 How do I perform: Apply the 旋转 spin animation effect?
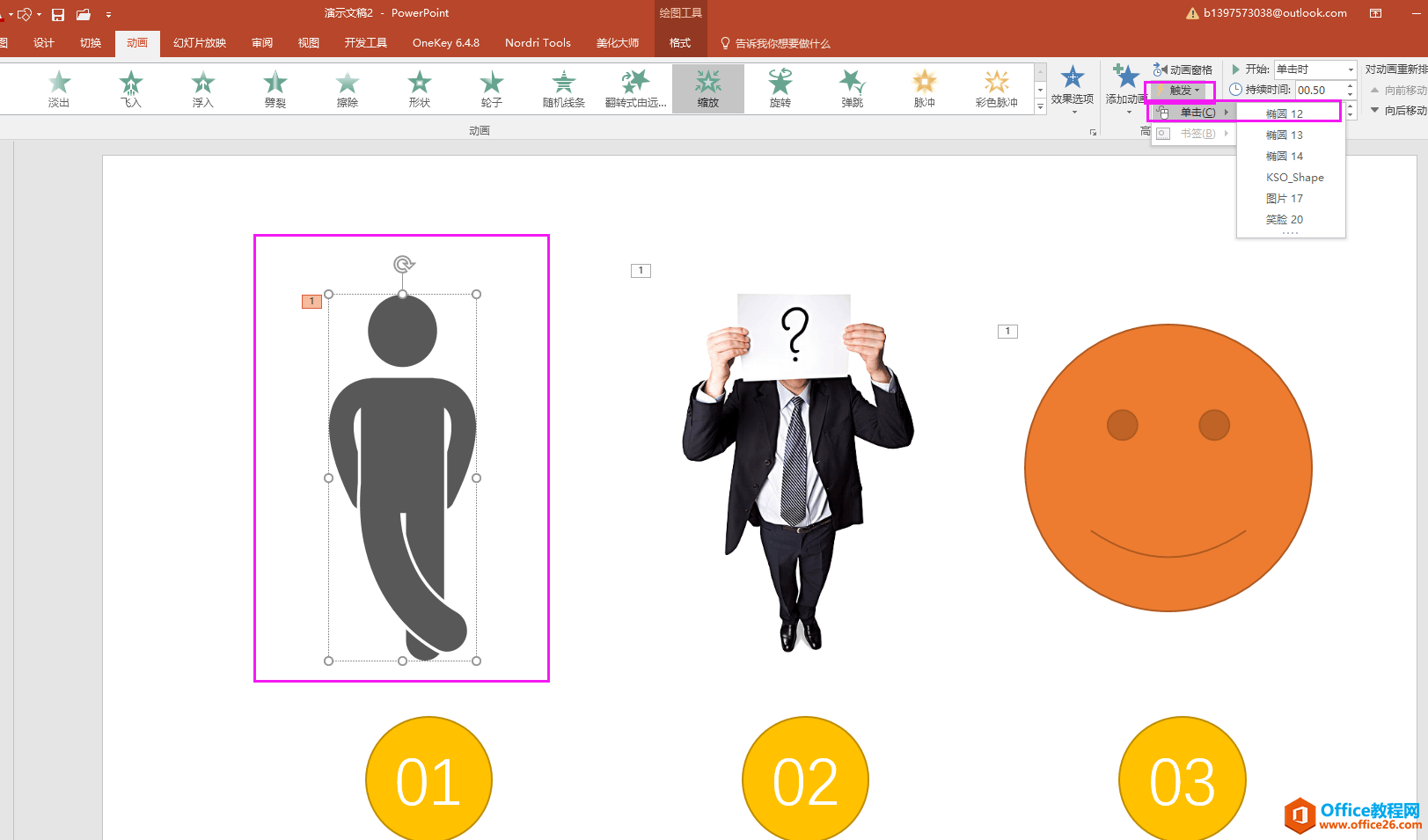tap(780, 89)
